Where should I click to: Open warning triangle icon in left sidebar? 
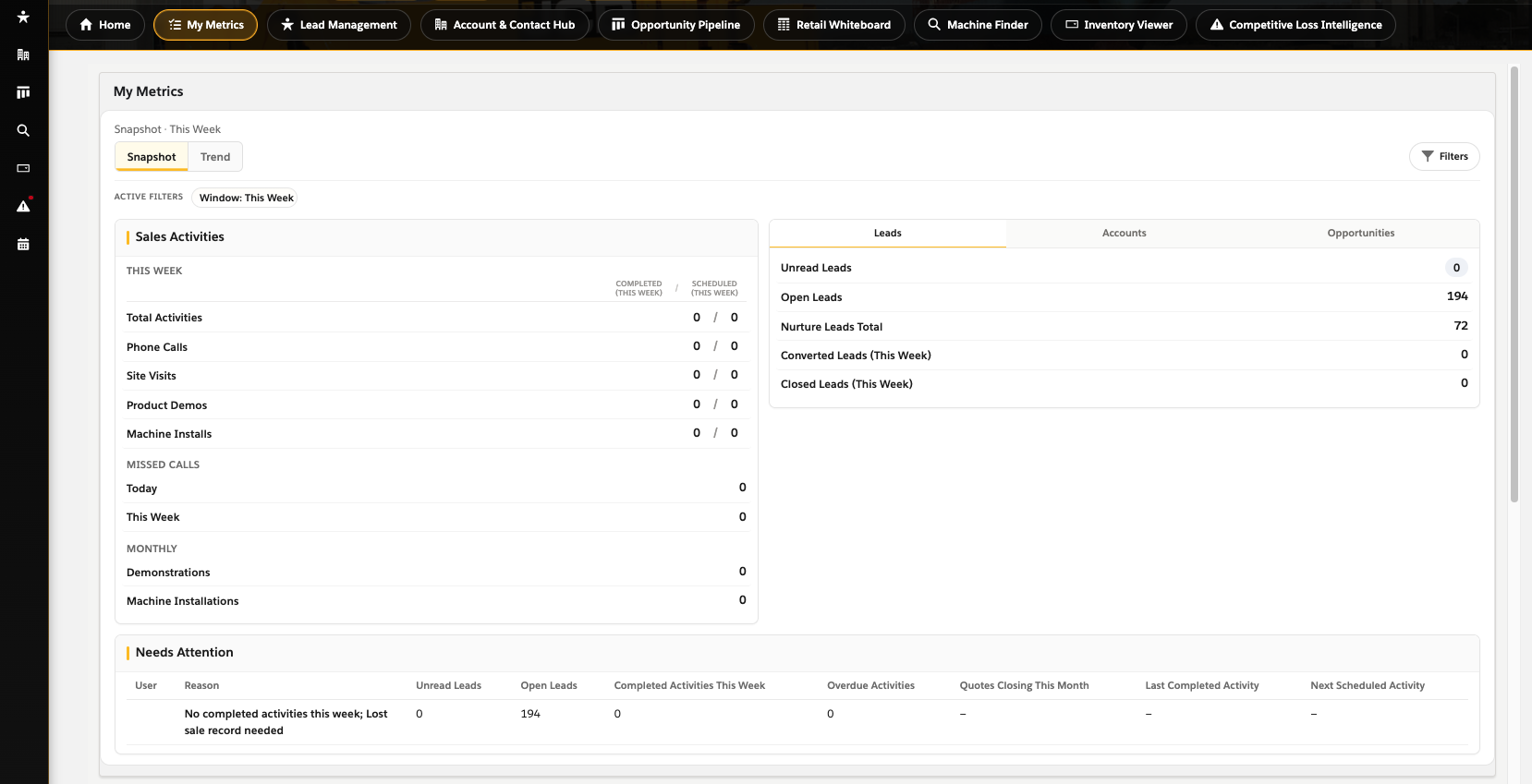coord(23,206)
